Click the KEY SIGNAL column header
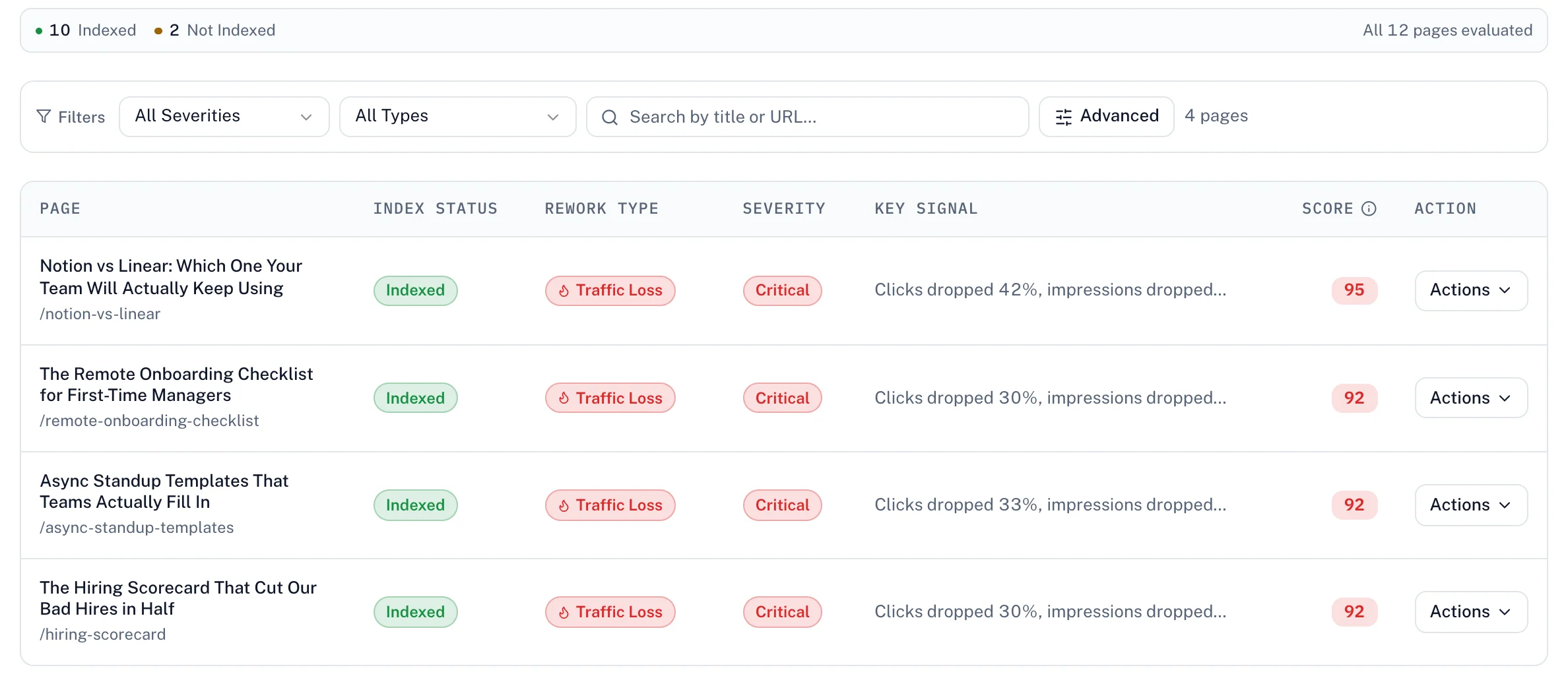This screenshot has height=678, width=1568. [x=927, y=208]
